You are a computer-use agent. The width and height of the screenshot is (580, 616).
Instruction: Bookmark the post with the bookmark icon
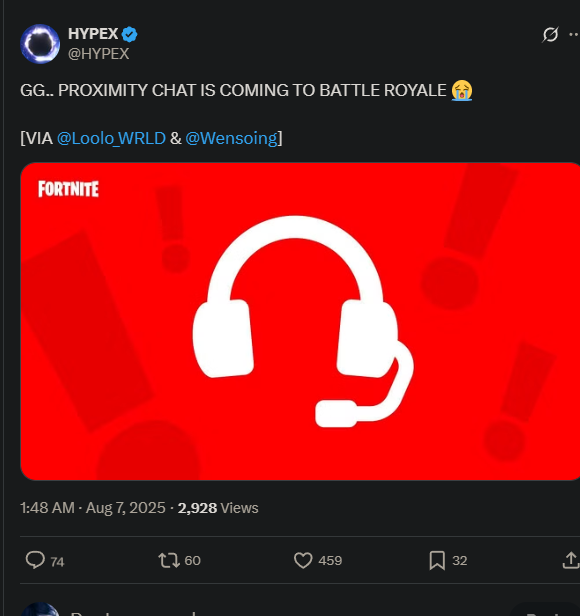coord(437,560)
